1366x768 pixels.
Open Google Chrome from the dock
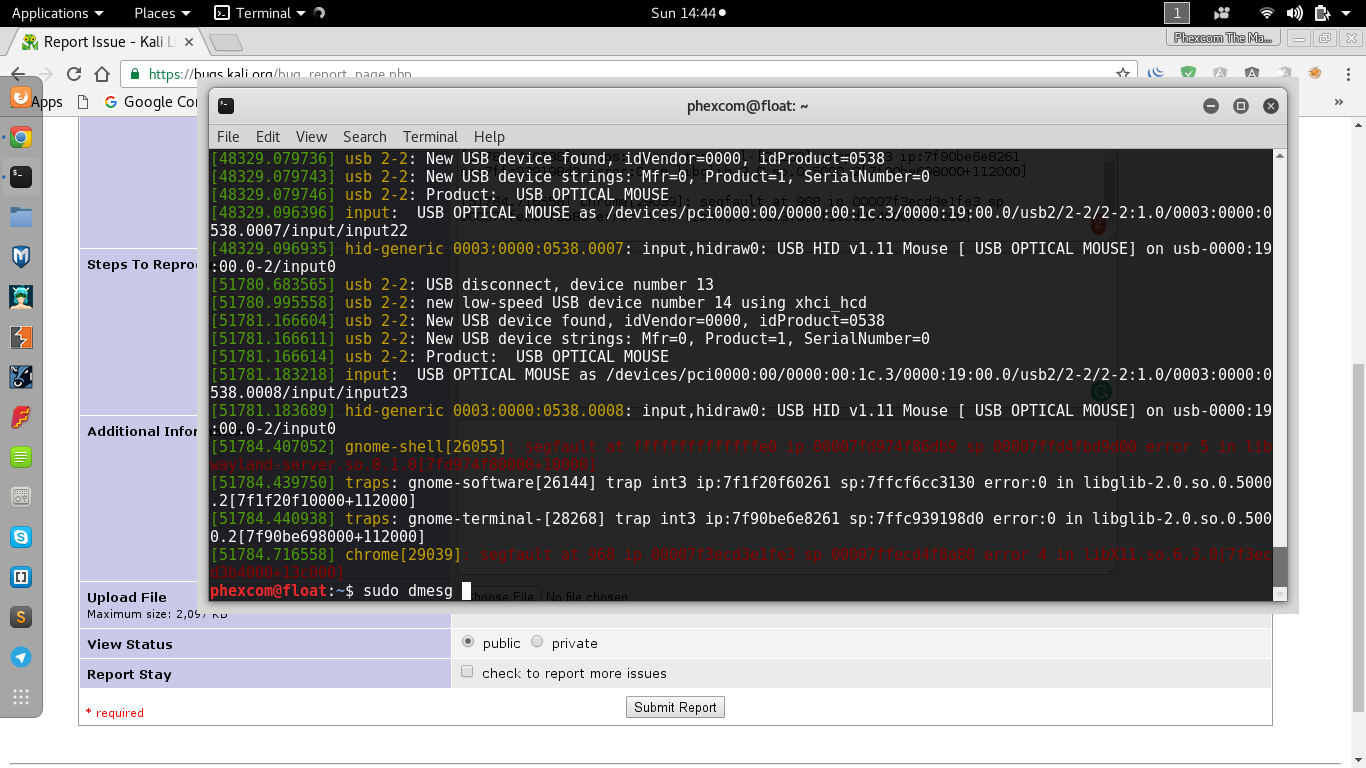pos(21,138)
